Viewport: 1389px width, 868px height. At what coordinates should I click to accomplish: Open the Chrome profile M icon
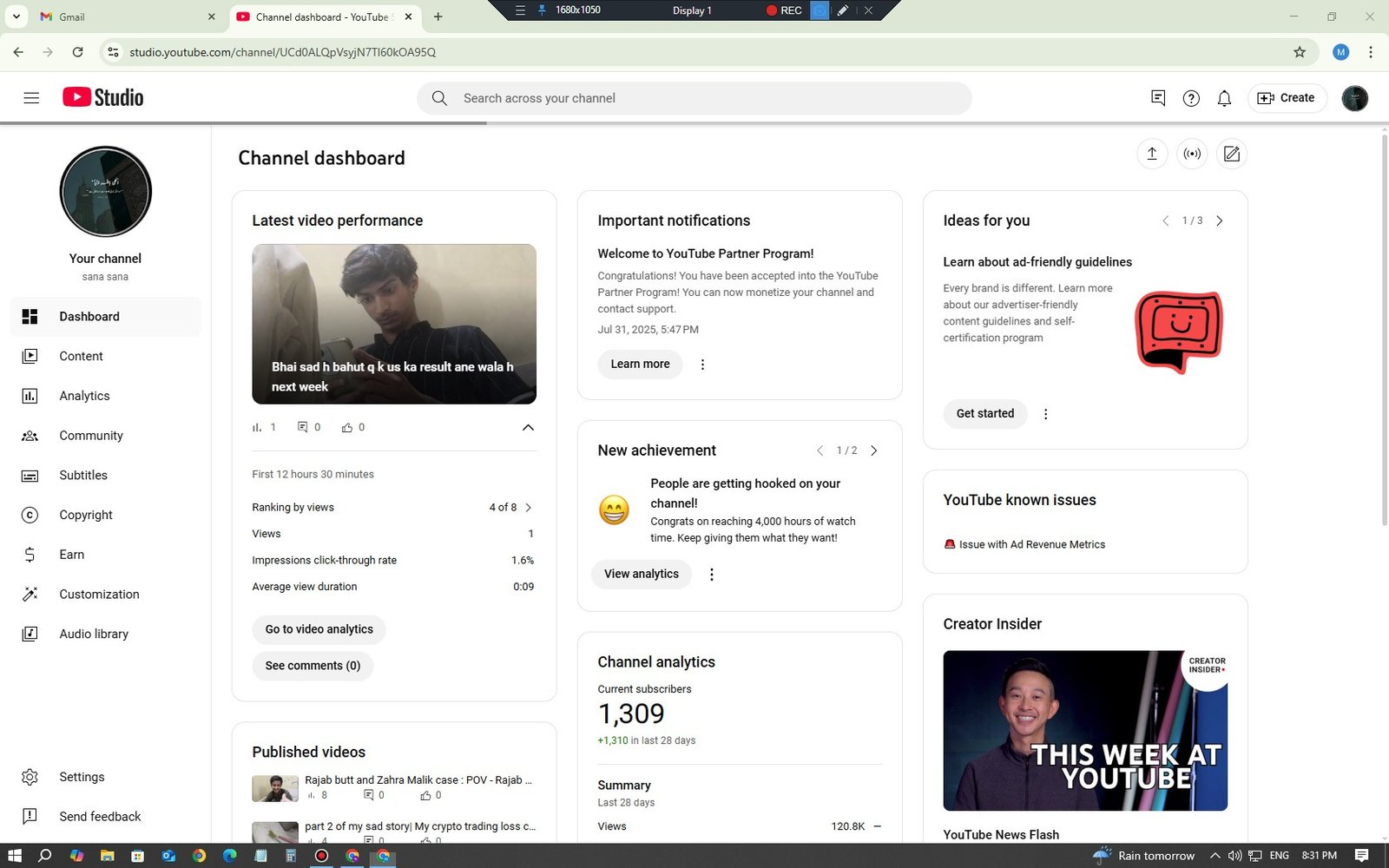(x=1340, y=52)
